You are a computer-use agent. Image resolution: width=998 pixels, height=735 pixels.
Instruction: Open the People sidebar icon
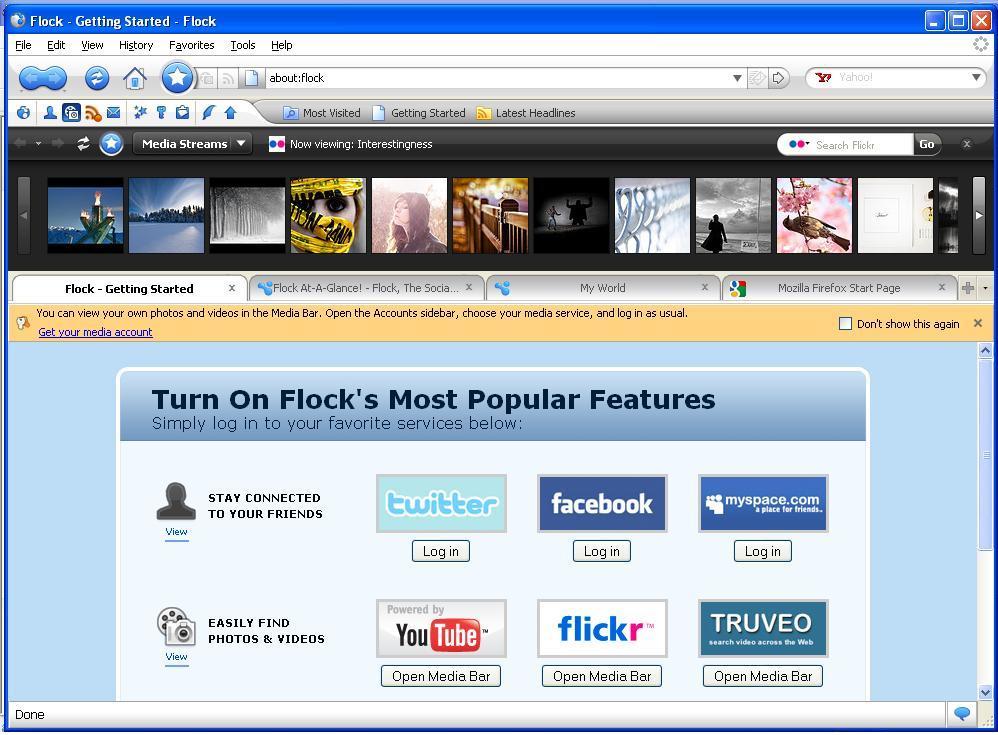pos(49,113)
